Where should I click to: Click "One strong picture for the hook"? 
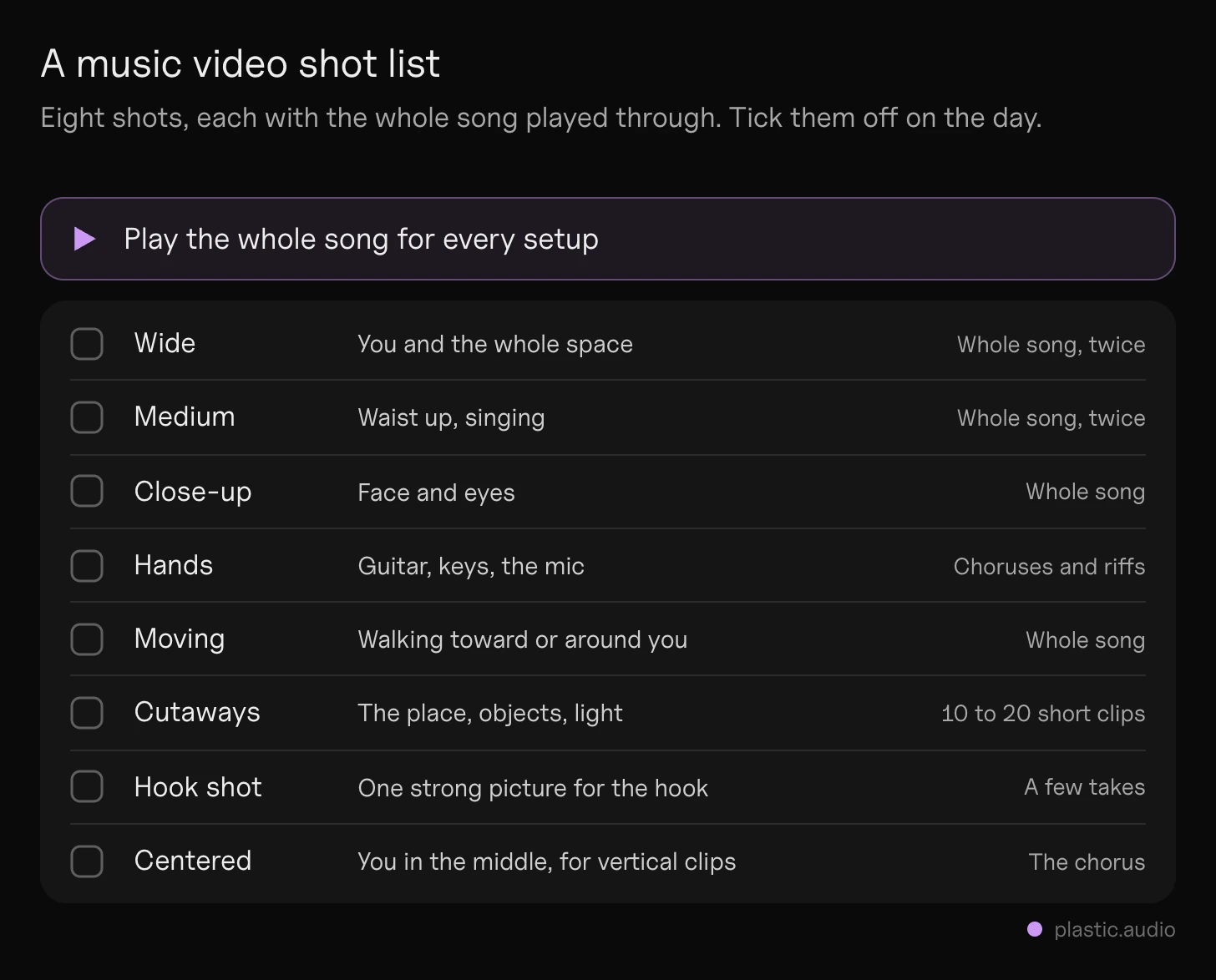coord(533,788)
